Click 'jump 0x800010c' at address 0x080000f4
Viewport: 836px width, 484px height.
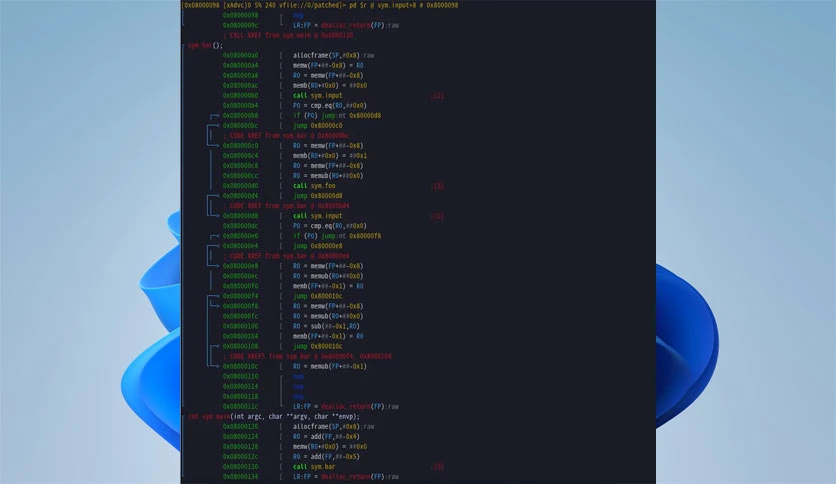pyautogui.click(x=317, y=296)
